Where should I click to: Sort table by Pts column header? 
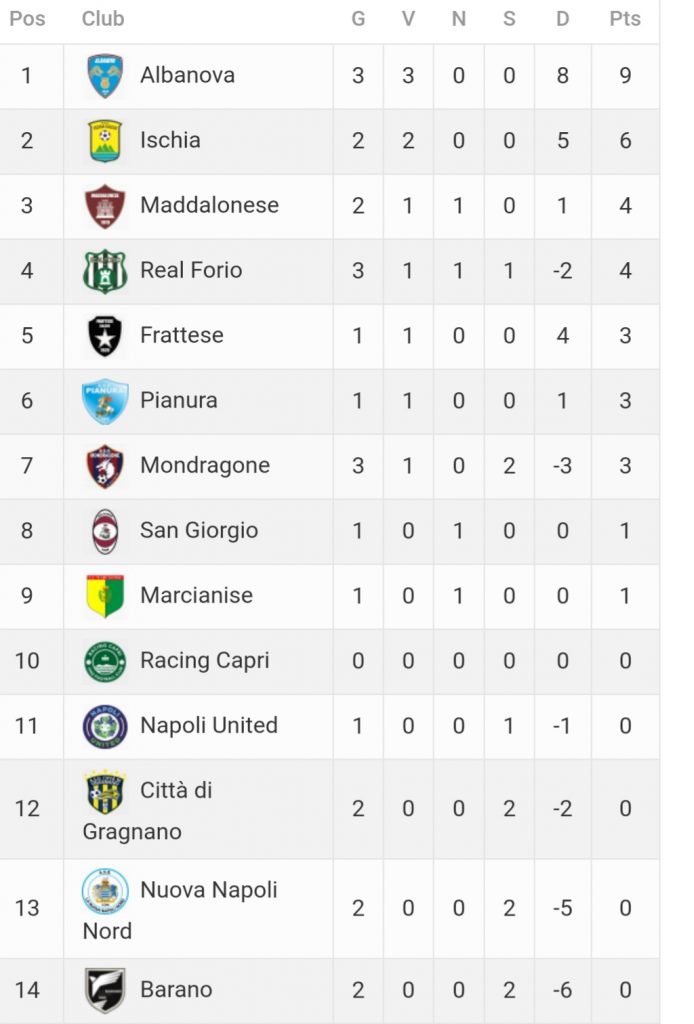(x=625, y=19)
